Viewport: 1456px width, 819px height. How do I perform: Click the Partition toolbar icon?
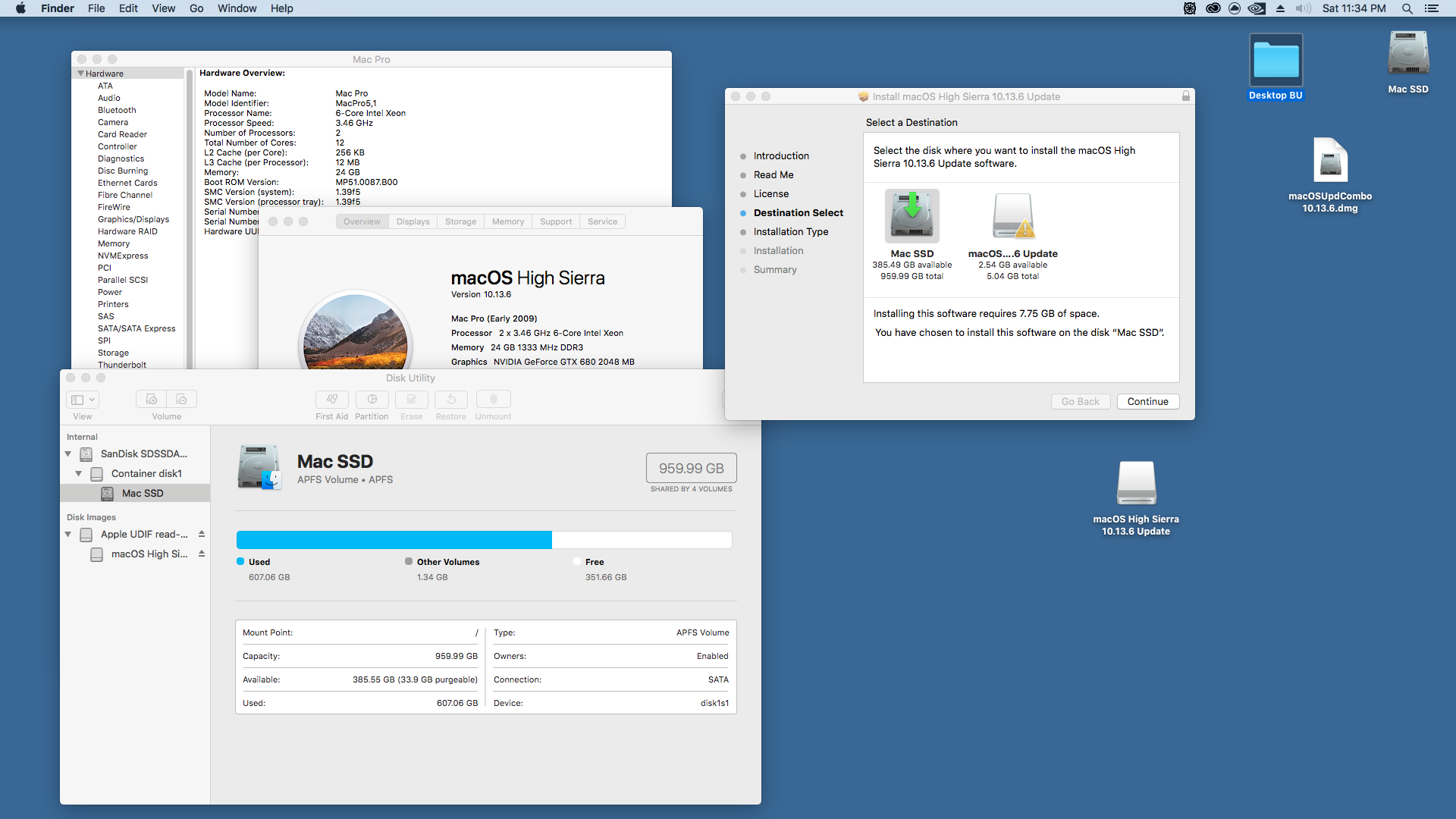coord(372,399)
